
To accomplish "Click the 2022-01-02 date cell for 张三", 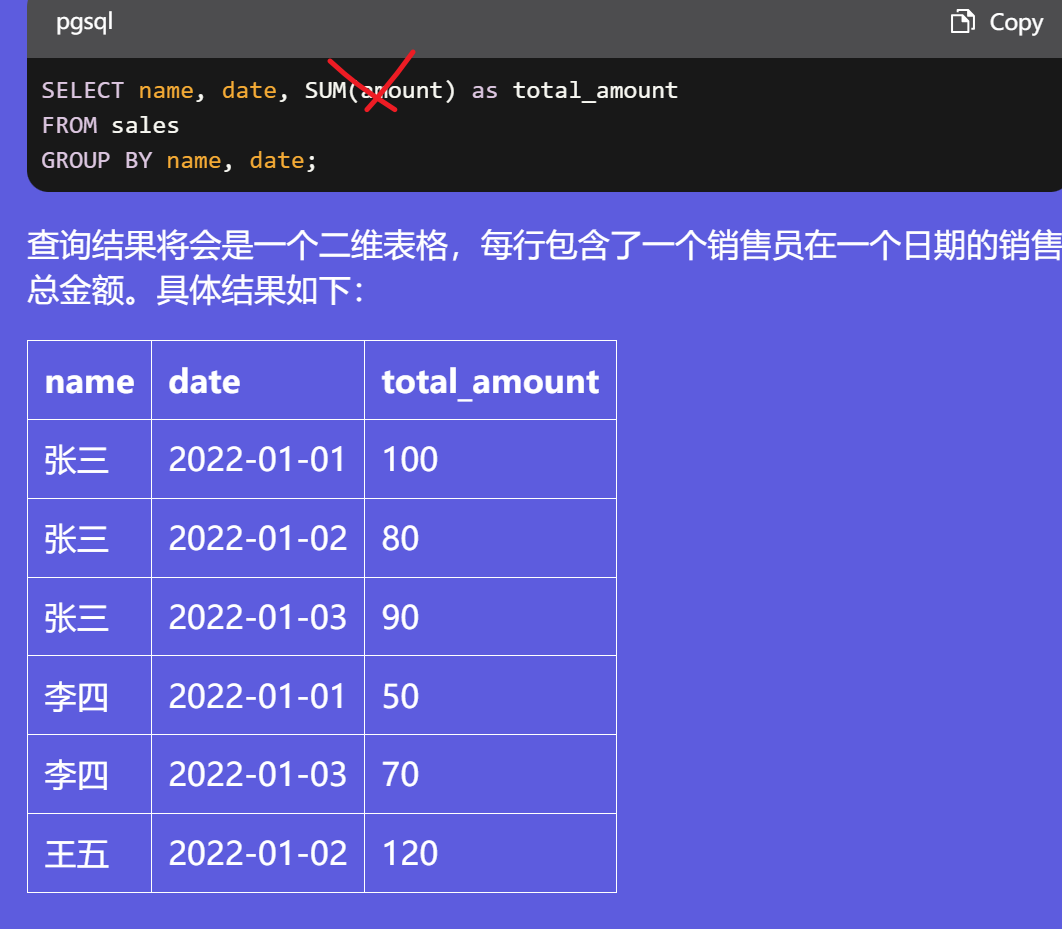I will [x=257, y=539].
